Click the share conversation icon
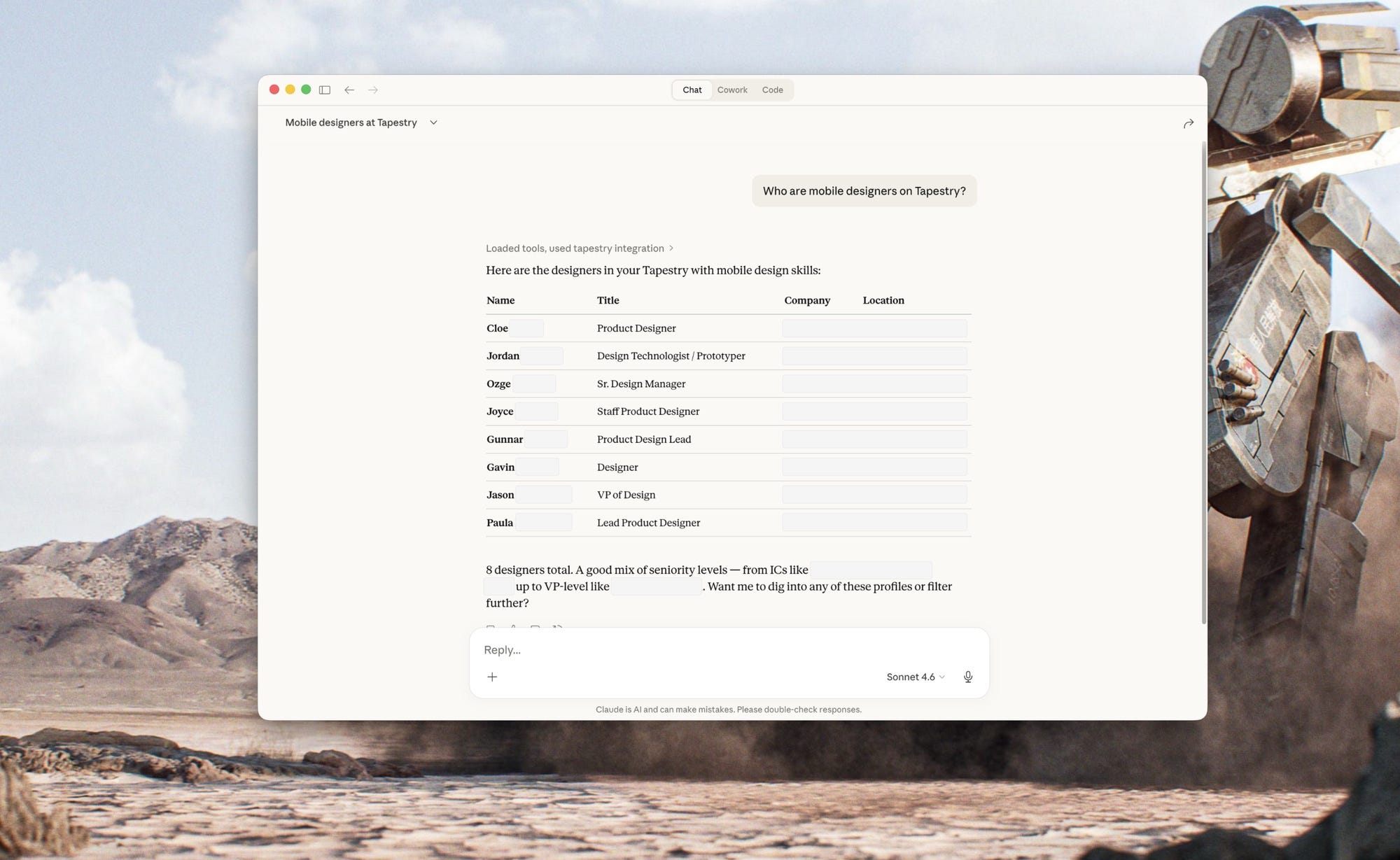 [1188, 124]
